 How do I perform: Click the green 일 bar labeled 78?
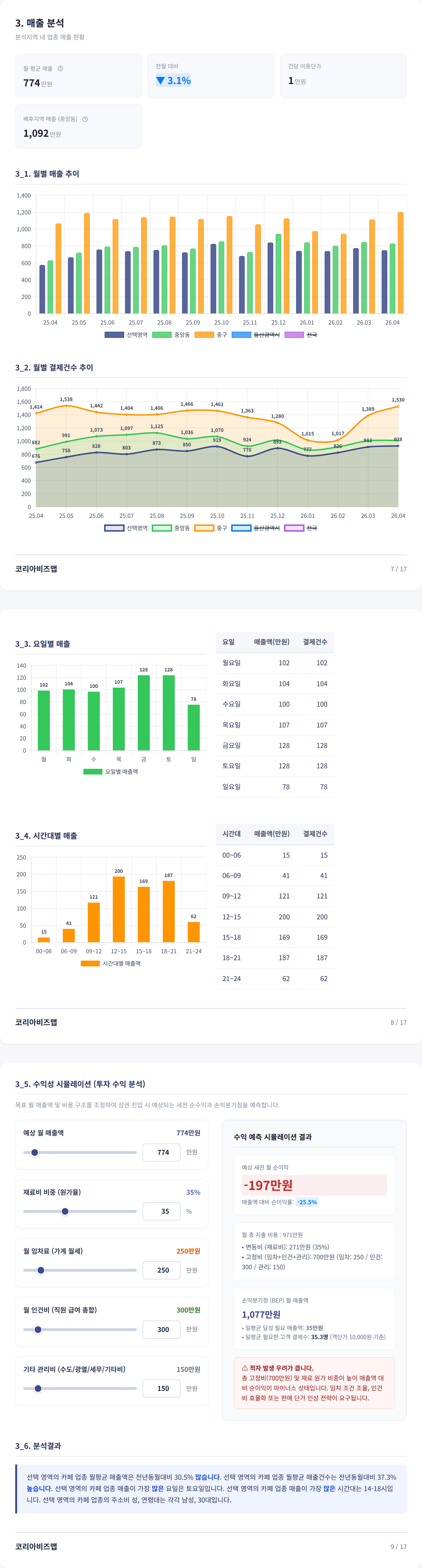194,727
